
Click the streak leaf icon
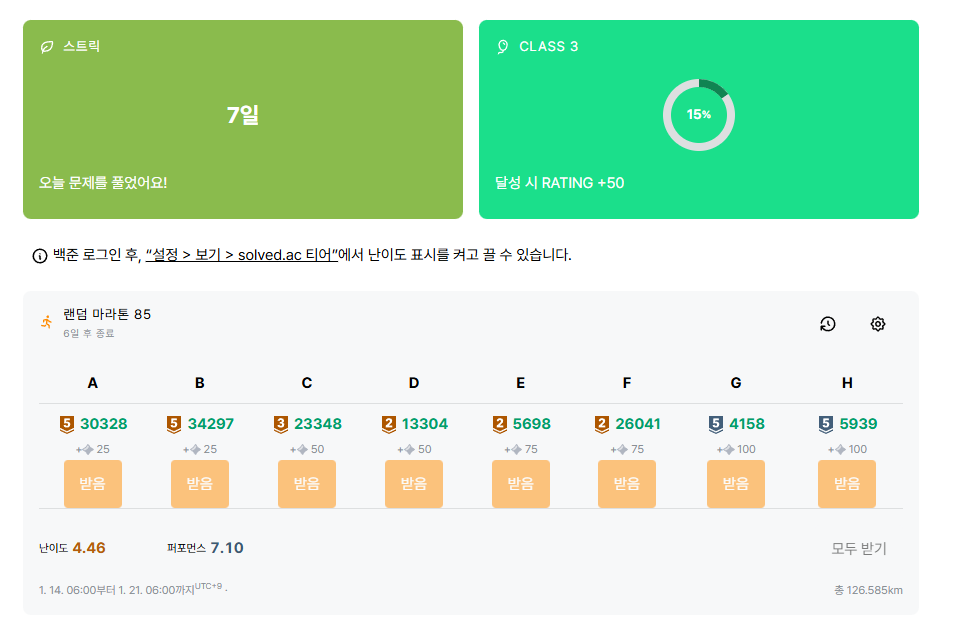(47, 47)
